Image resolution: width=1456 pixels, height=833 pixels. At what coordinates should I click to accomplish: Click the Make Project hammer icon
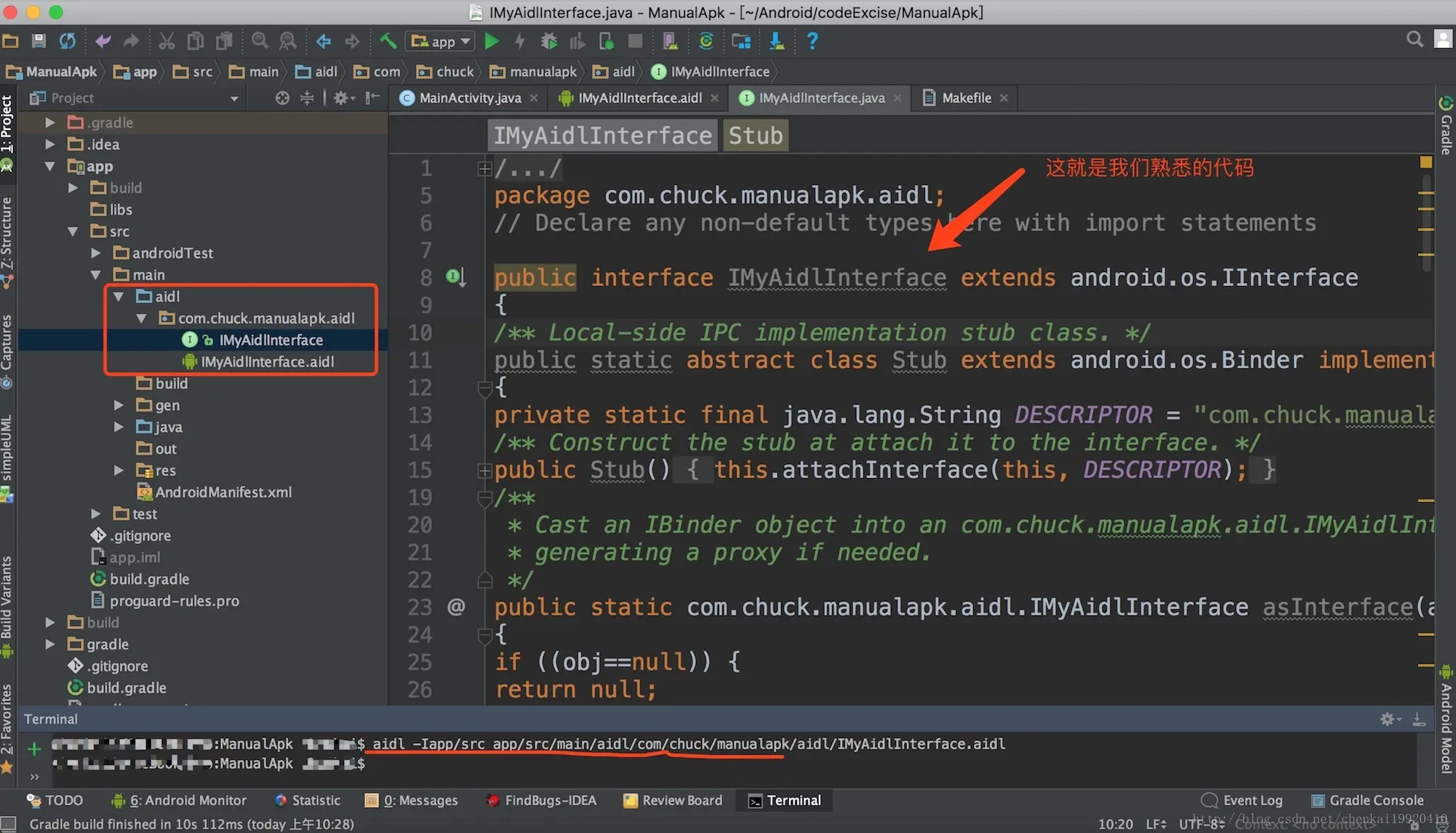tap(387, 41)
